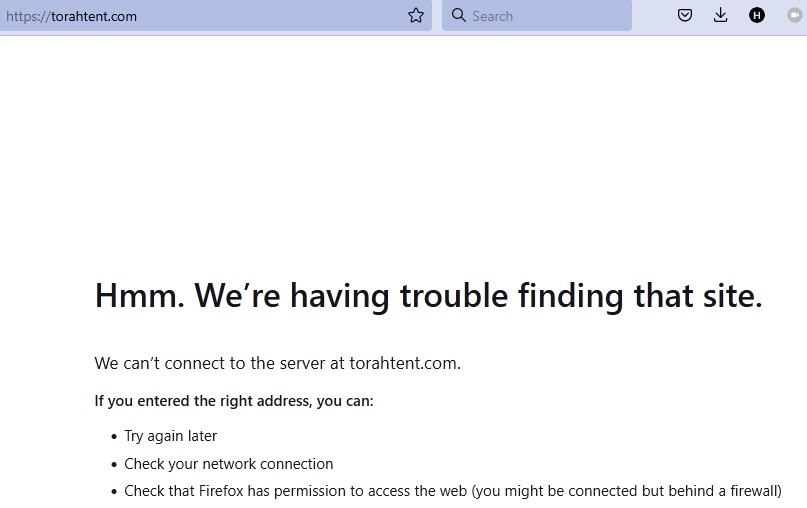
Task: Click 'torahtent.com' in the error sentence
Action: point(403,363)
